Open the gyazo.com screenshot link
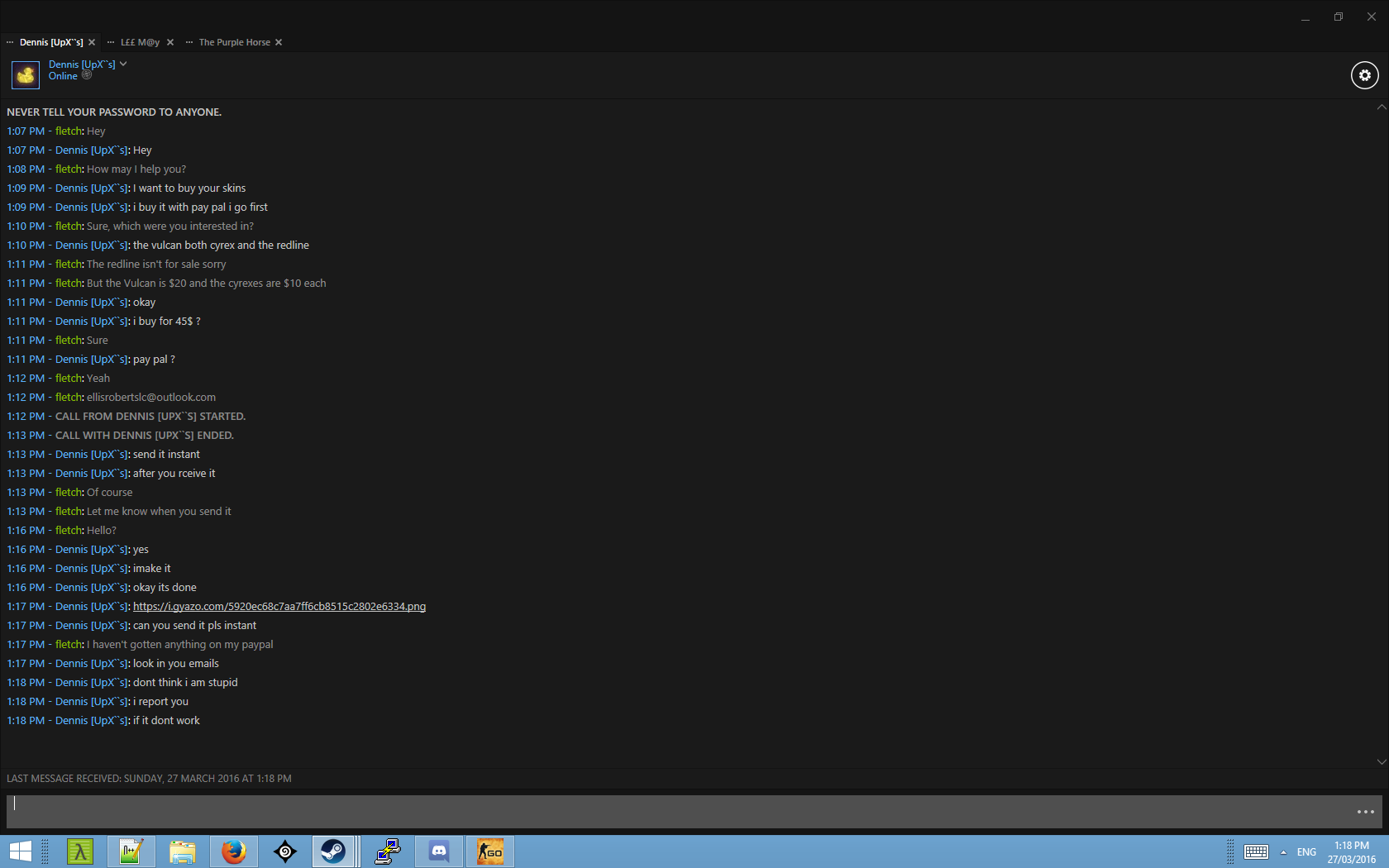The width and height of the screenshot is (1389, 868). tap(279, 607)
